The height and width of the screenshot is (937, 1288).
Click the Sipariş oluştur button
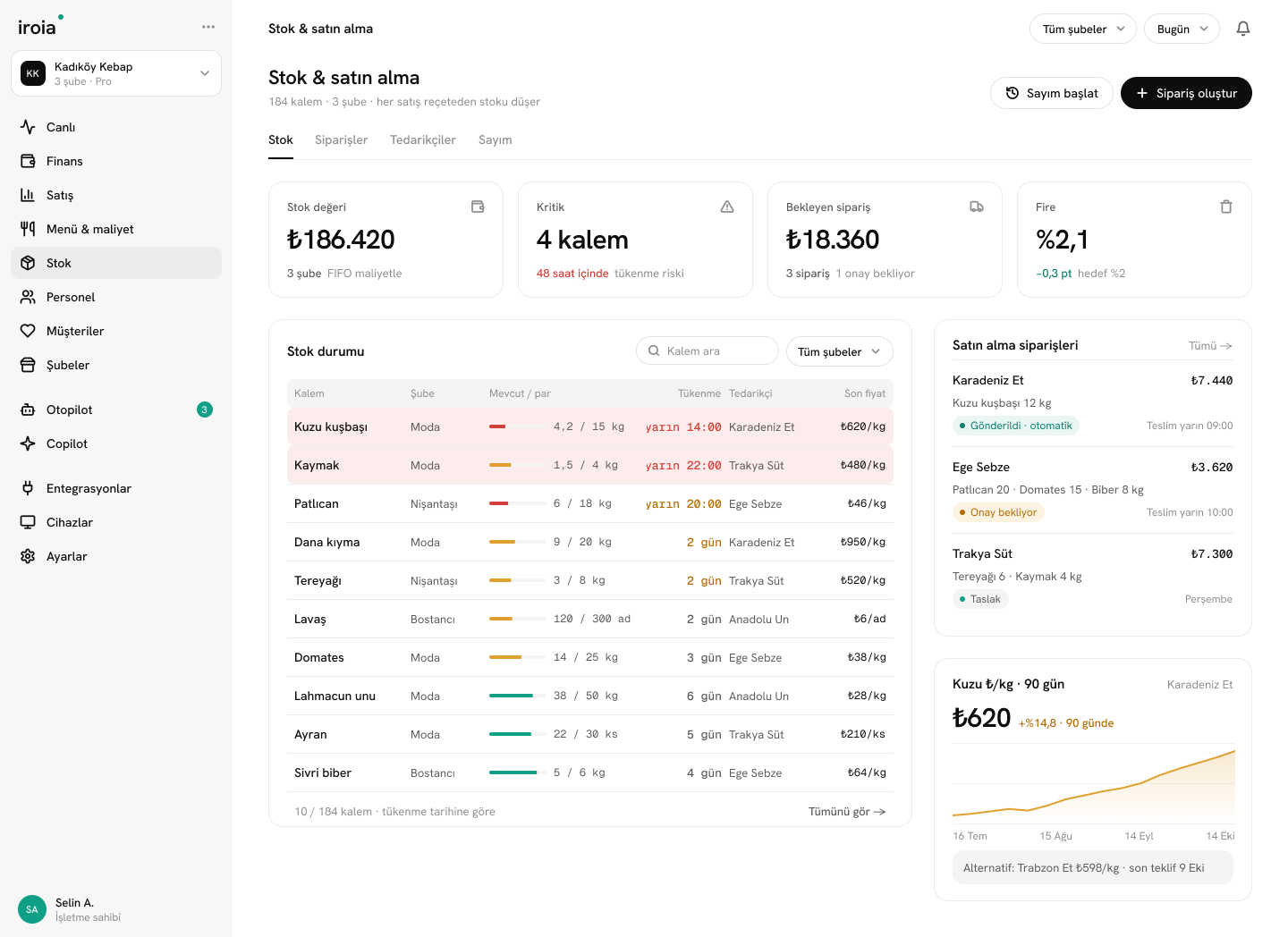1186,93
